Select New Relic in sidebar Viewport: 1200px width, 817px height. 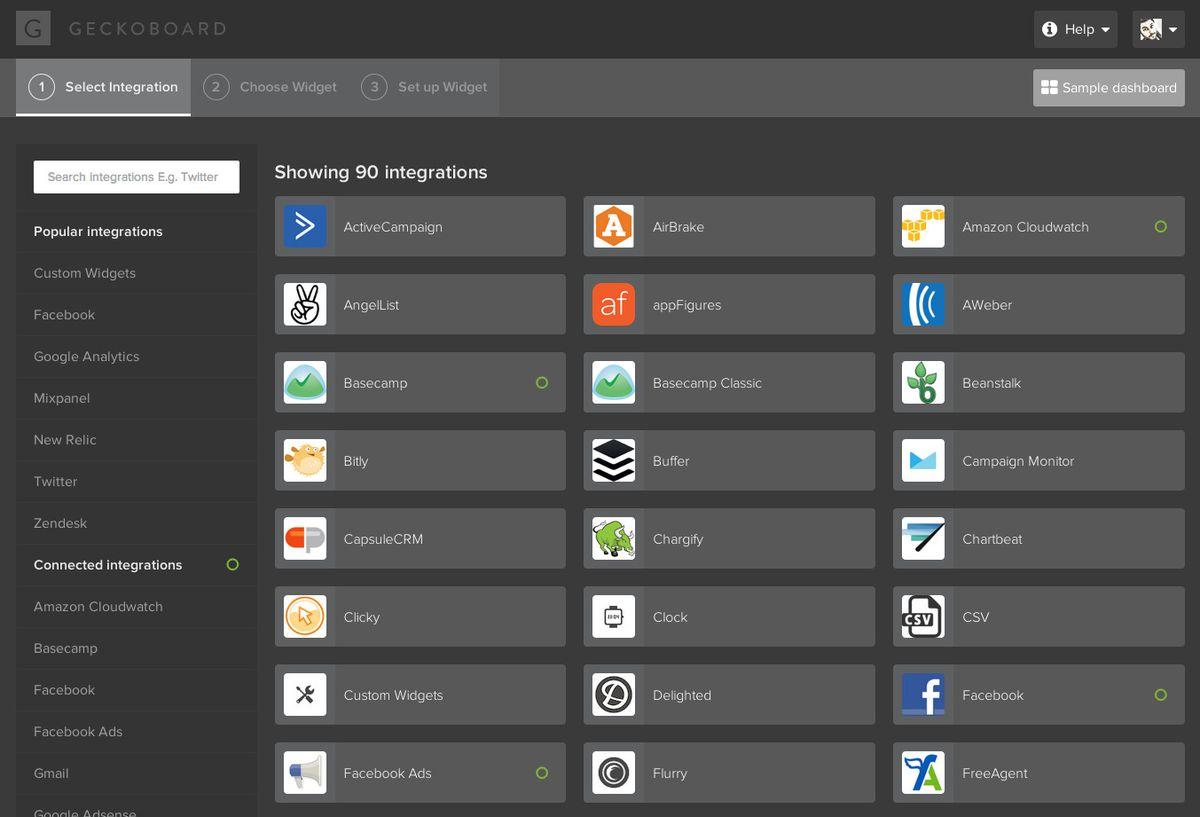65,440
